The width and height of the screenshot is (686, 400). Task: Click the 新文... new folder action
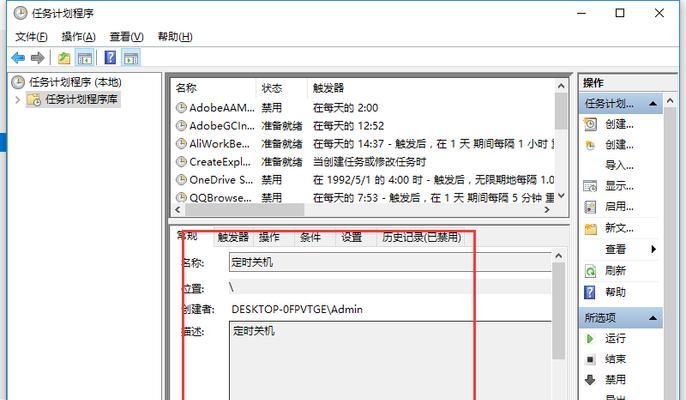click(x=619, y=228)
